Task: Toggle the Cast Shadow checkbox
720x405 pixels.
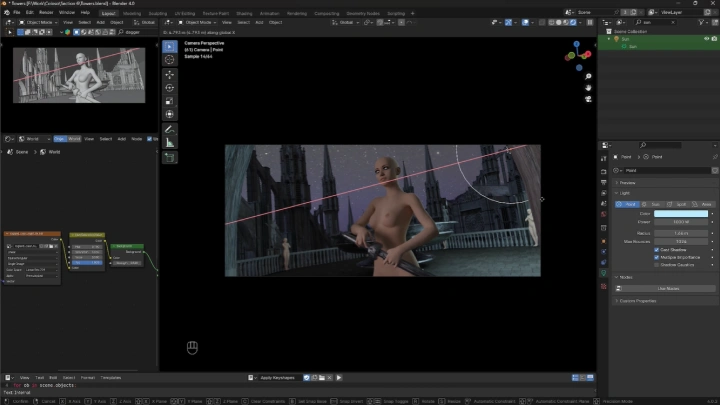Action: [x=657, y=250]
